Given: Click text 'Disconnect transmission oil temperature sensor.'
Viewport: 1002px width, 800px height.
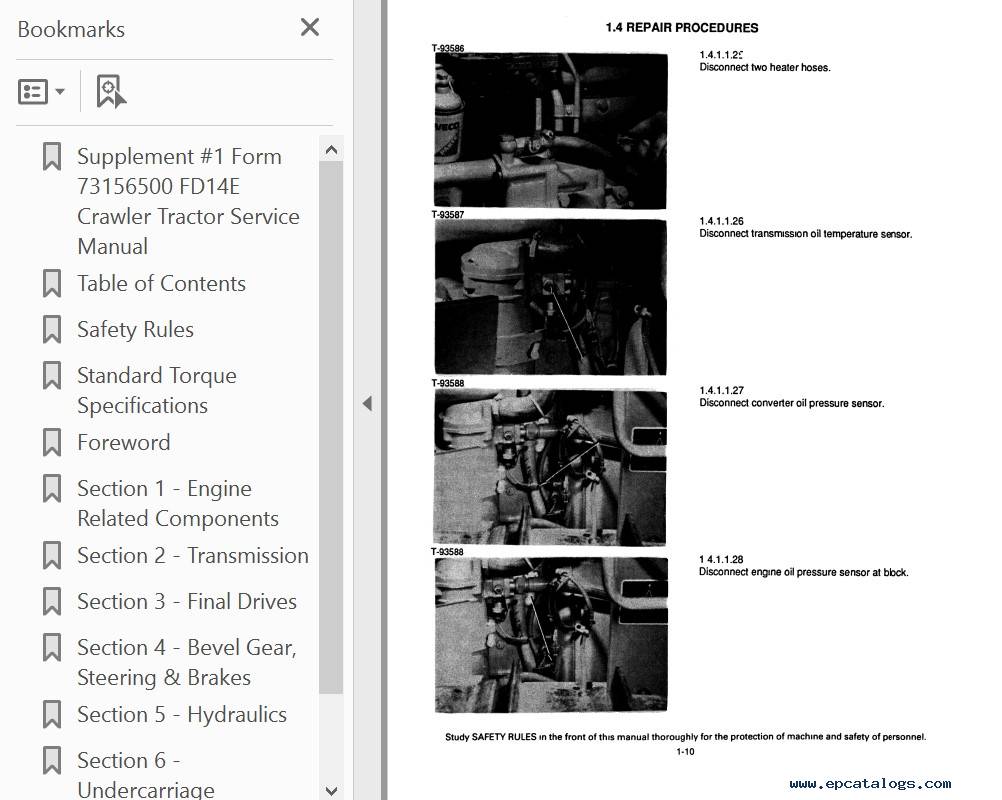Looking at the screenshot, I should coord(805,234).
